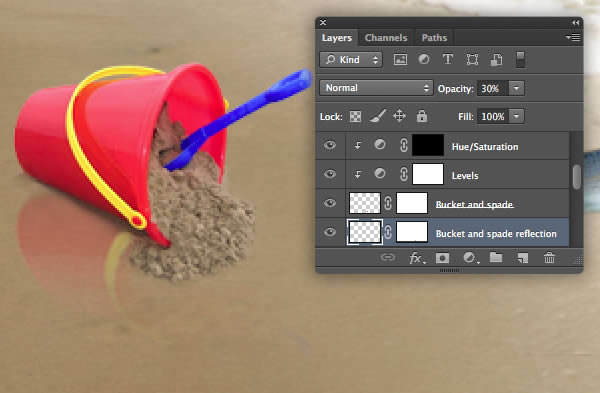The image size is (600, 393).
Task: Open the Opacity slider arrow
Action: click(x=516, y=88)
